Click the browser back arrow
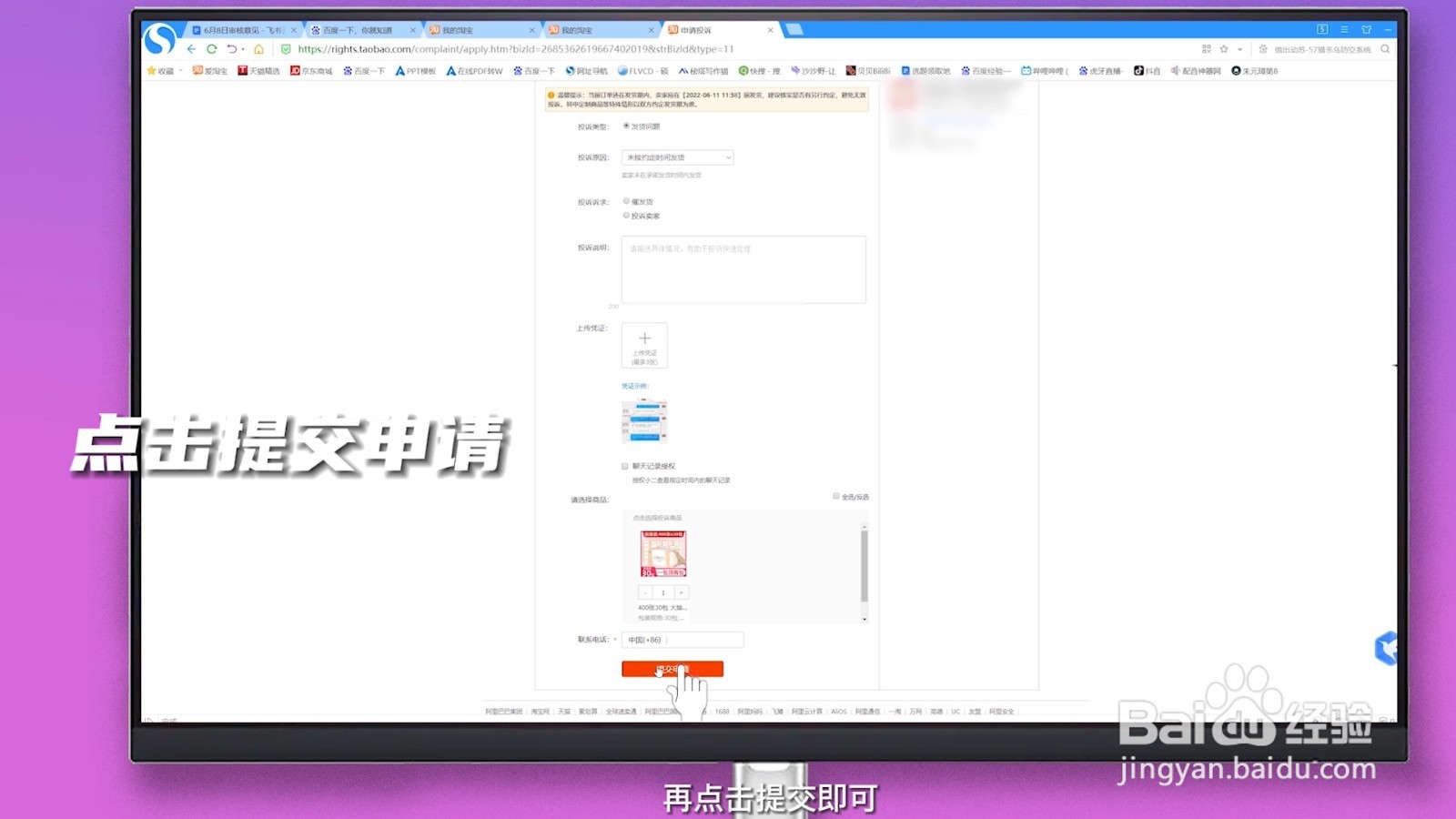Screen dimensions: 1456x819 click(x=191, y=49)
